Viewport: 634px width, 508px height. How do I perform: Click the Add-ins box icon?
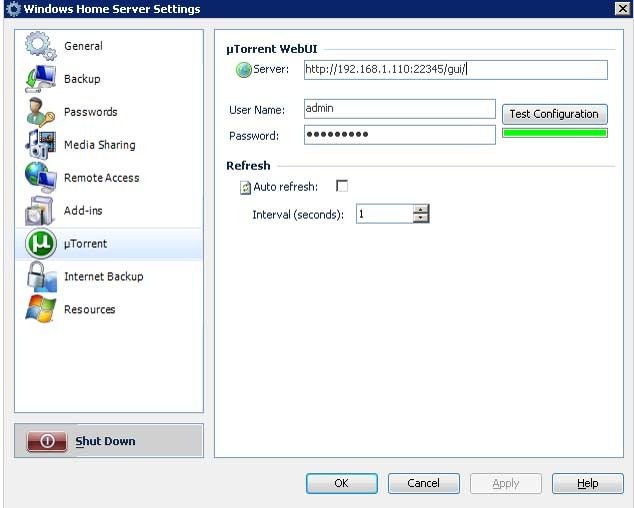40,210
